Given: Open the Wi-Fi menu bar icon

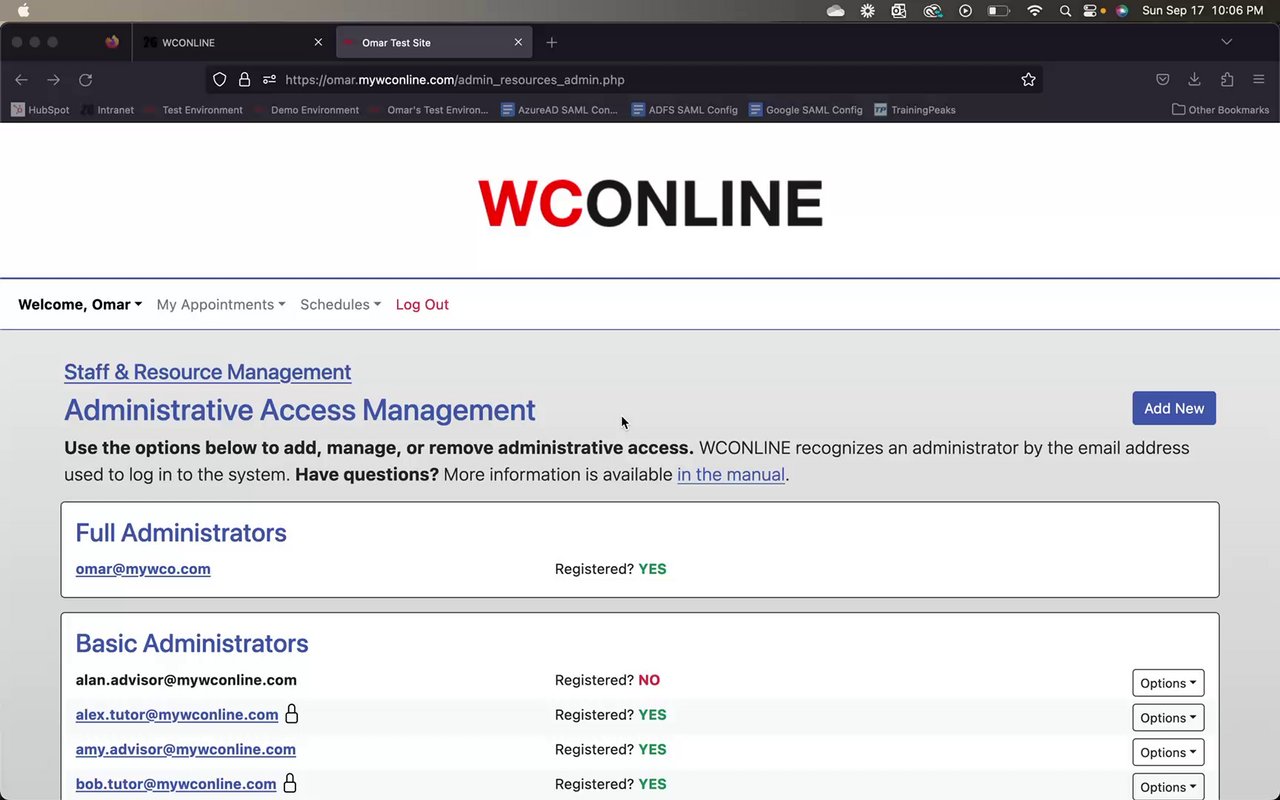Looking at the screenshot, I should coord(1034,11).
